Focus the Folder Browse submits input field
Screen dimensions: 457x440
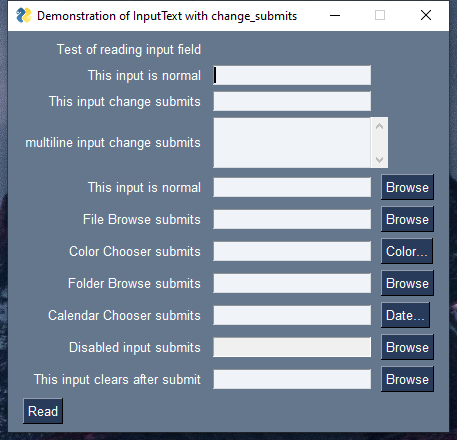pos(292,283)
